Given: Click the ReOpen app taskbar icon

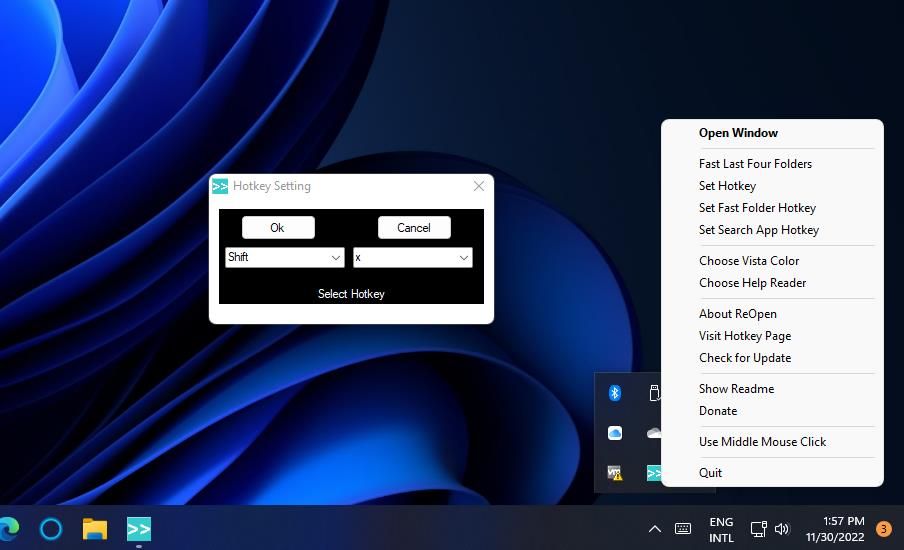Looking at the screenshot, I should 139,528.
